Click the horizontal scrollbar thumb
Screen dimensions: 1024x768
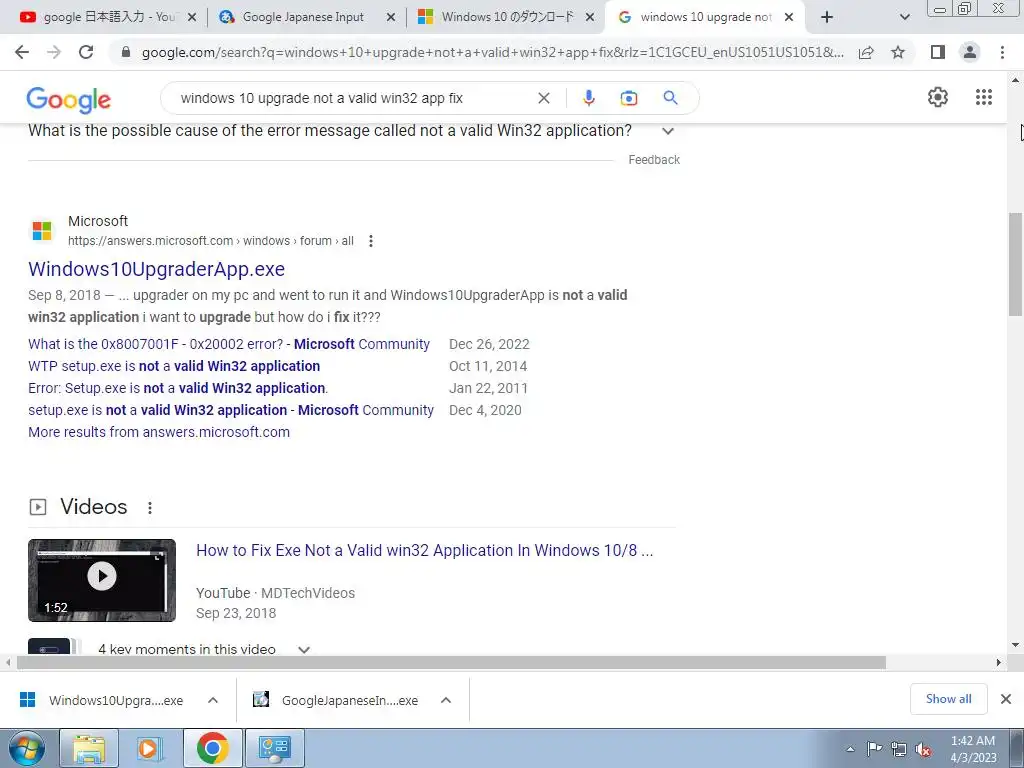tap(451, 662)
